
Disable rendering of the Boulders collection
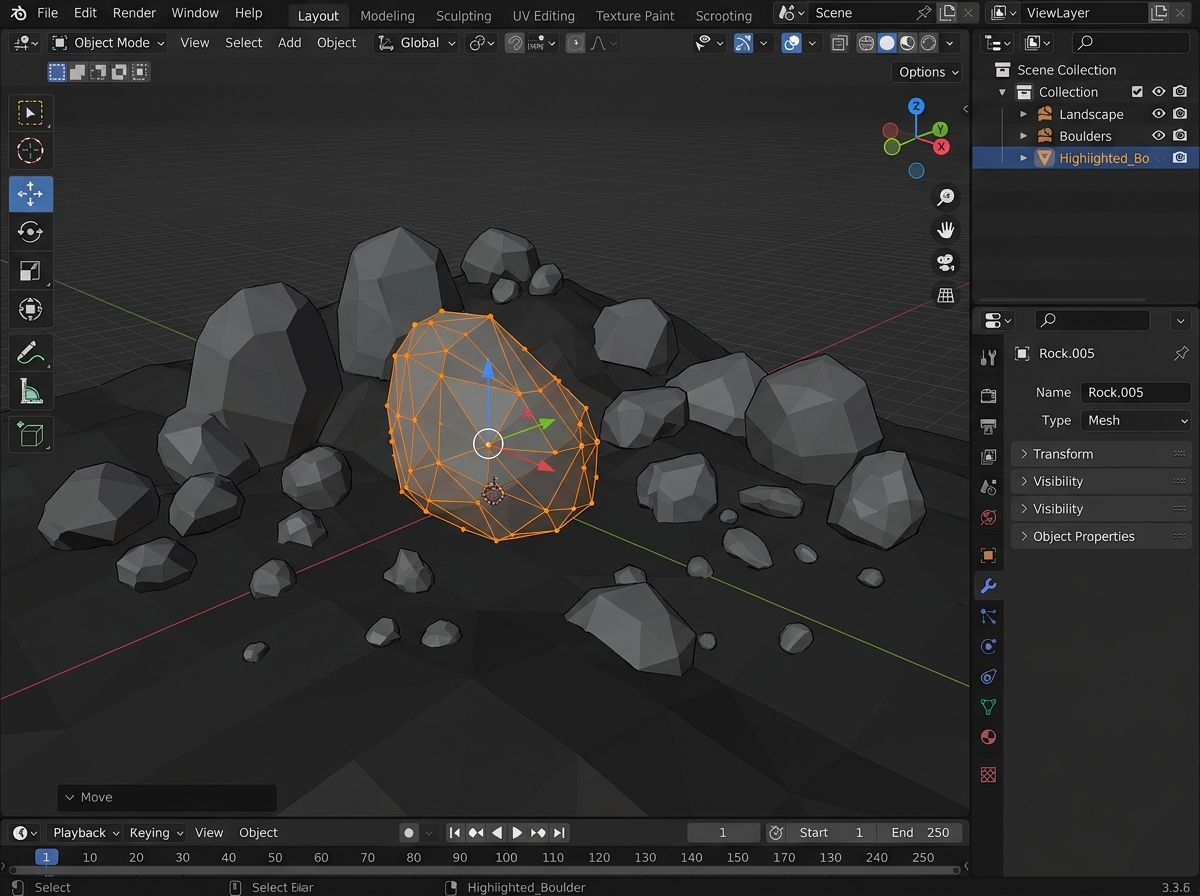(x=1180, y=136)
